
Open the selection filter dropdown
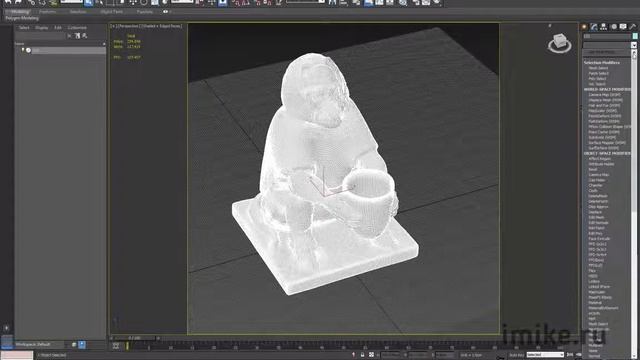[71, 2]
